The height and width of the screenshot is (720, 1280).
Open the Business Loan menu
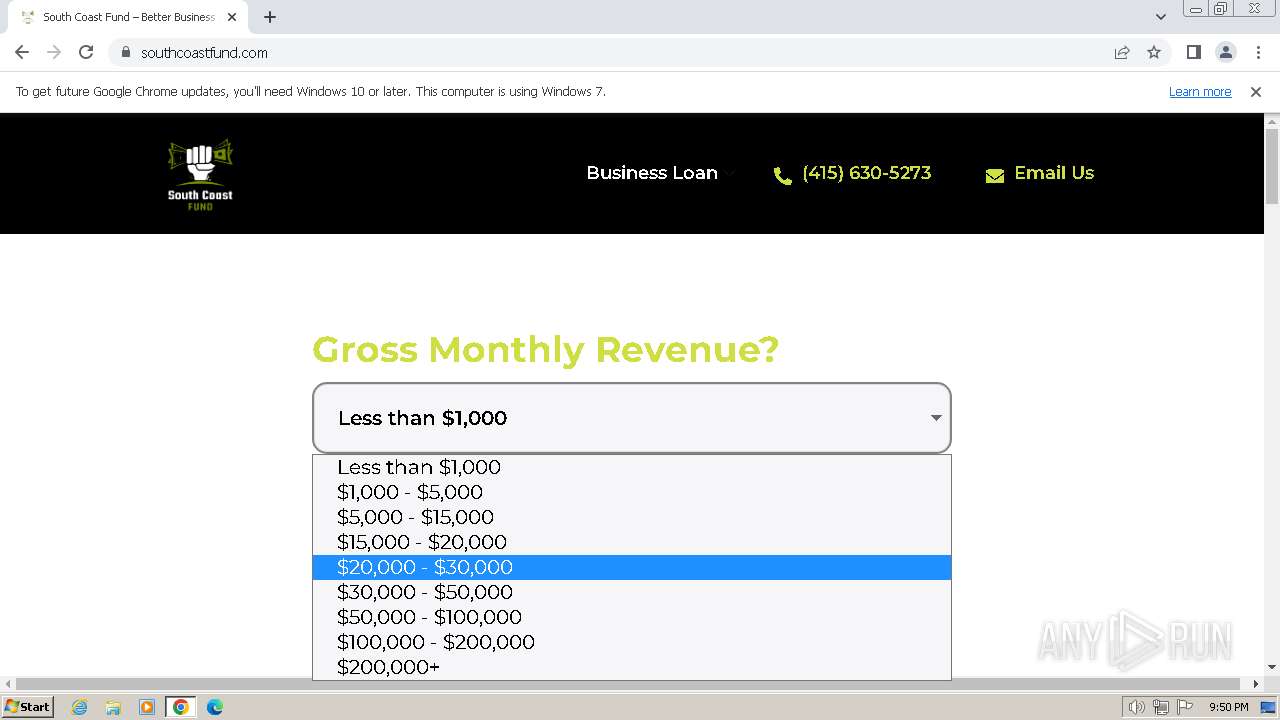coord(652,173)
